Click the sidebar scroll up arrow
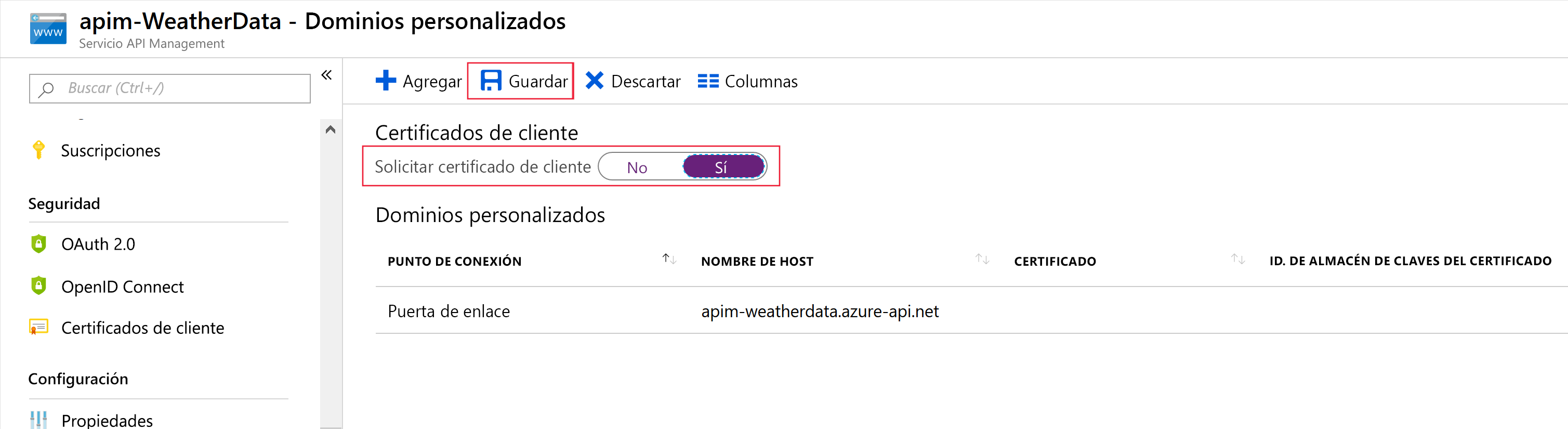1568x429 pixels. tap(331, 129)
